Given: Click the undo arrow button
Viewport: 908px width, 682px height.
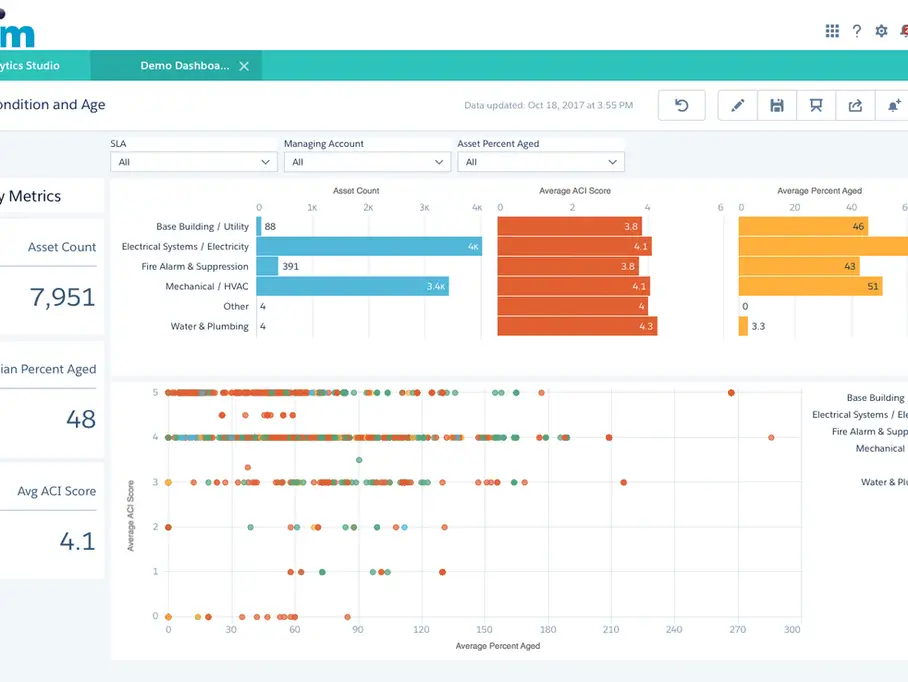Looking at the screenshot, I should (x=681, y=106).
